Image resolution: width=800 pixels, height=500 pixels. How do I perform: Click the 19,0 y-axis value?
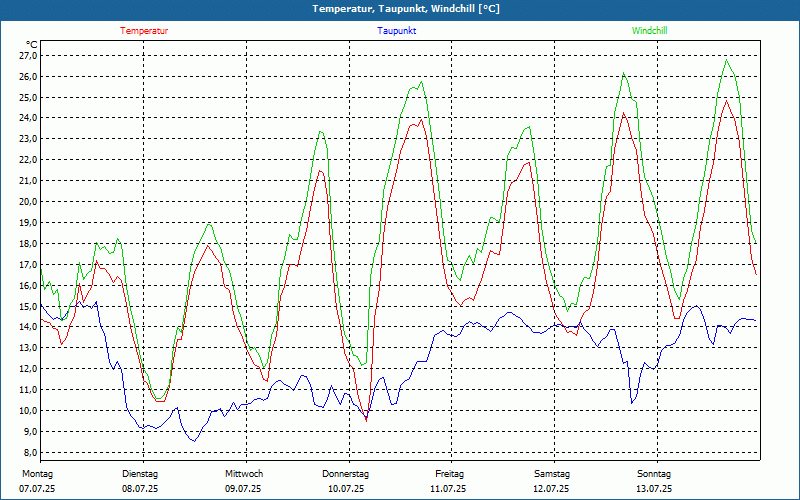coord(29,222)
